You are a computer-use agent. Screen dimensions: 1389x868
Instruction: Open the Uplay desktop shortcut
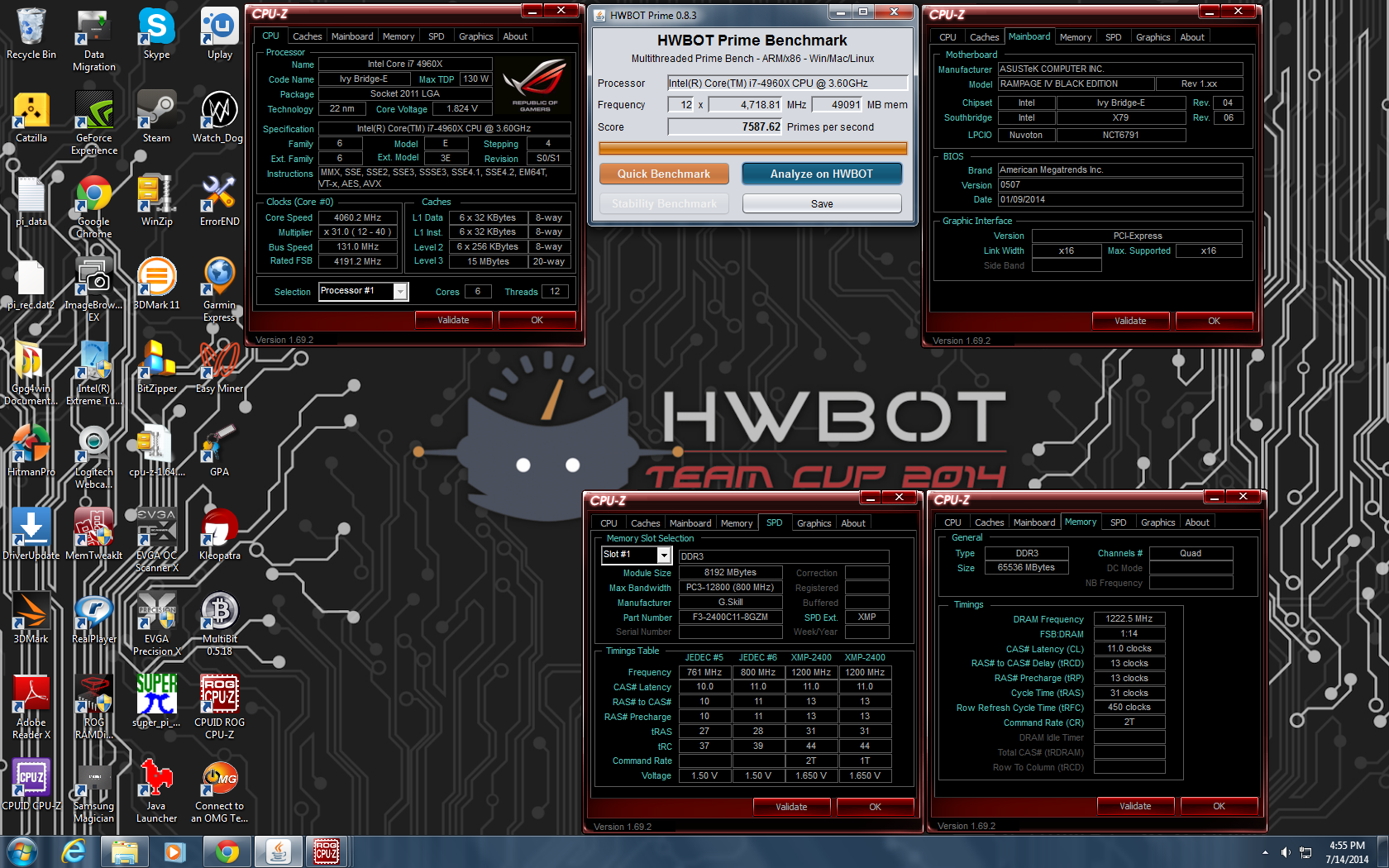(219, 34)
